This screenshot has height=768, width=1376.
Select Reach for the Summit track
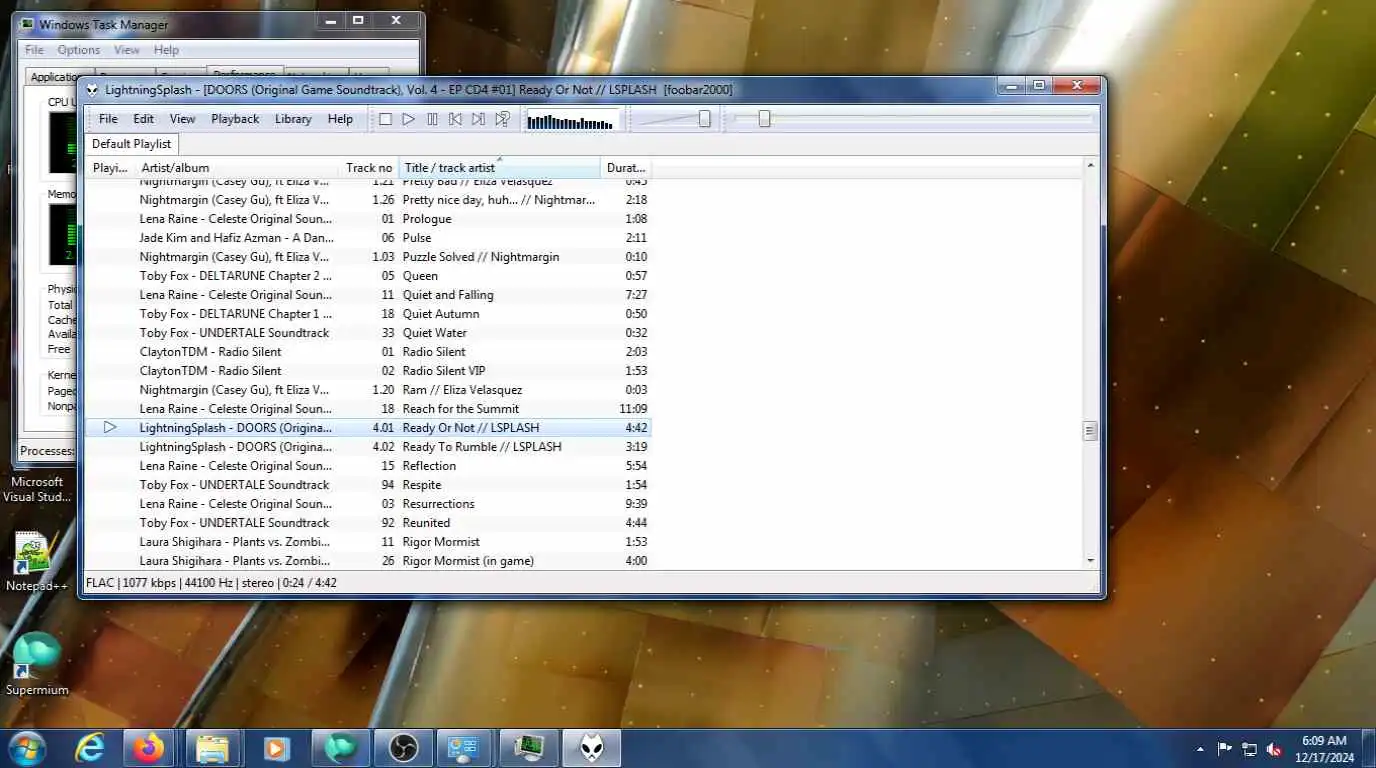coord(368,409)
